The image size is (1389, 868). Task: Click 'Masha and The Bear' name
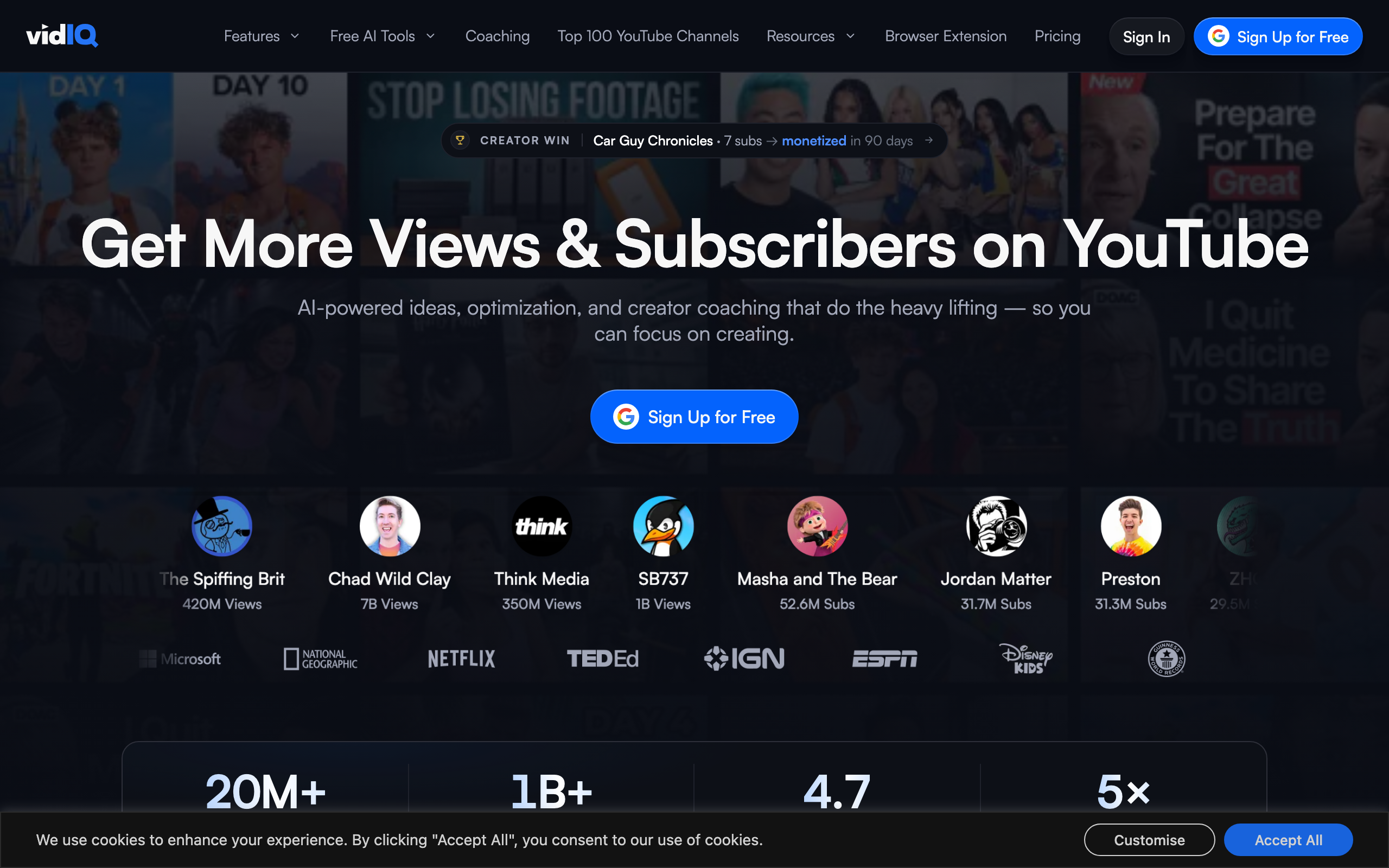tap(817, 579)
